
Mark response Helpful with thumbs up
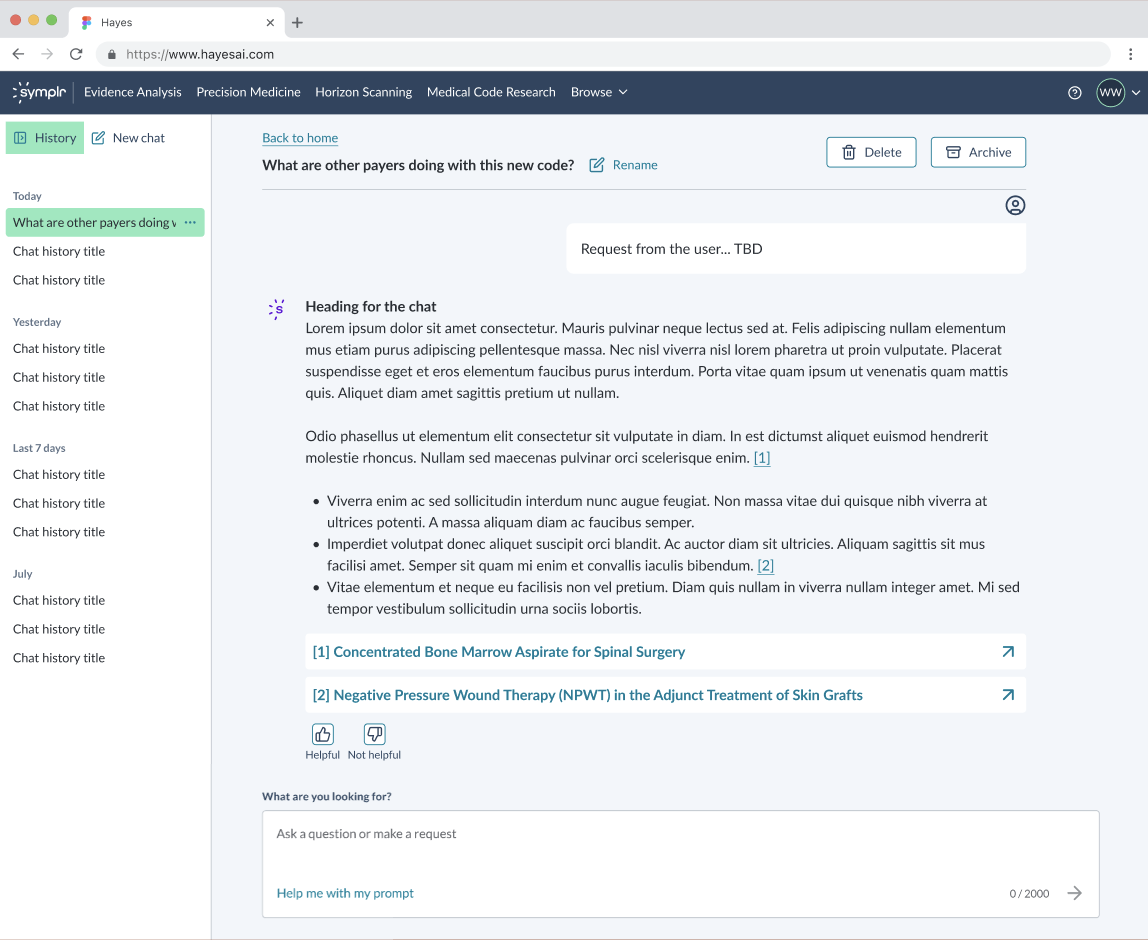click(x=322, y=734)
